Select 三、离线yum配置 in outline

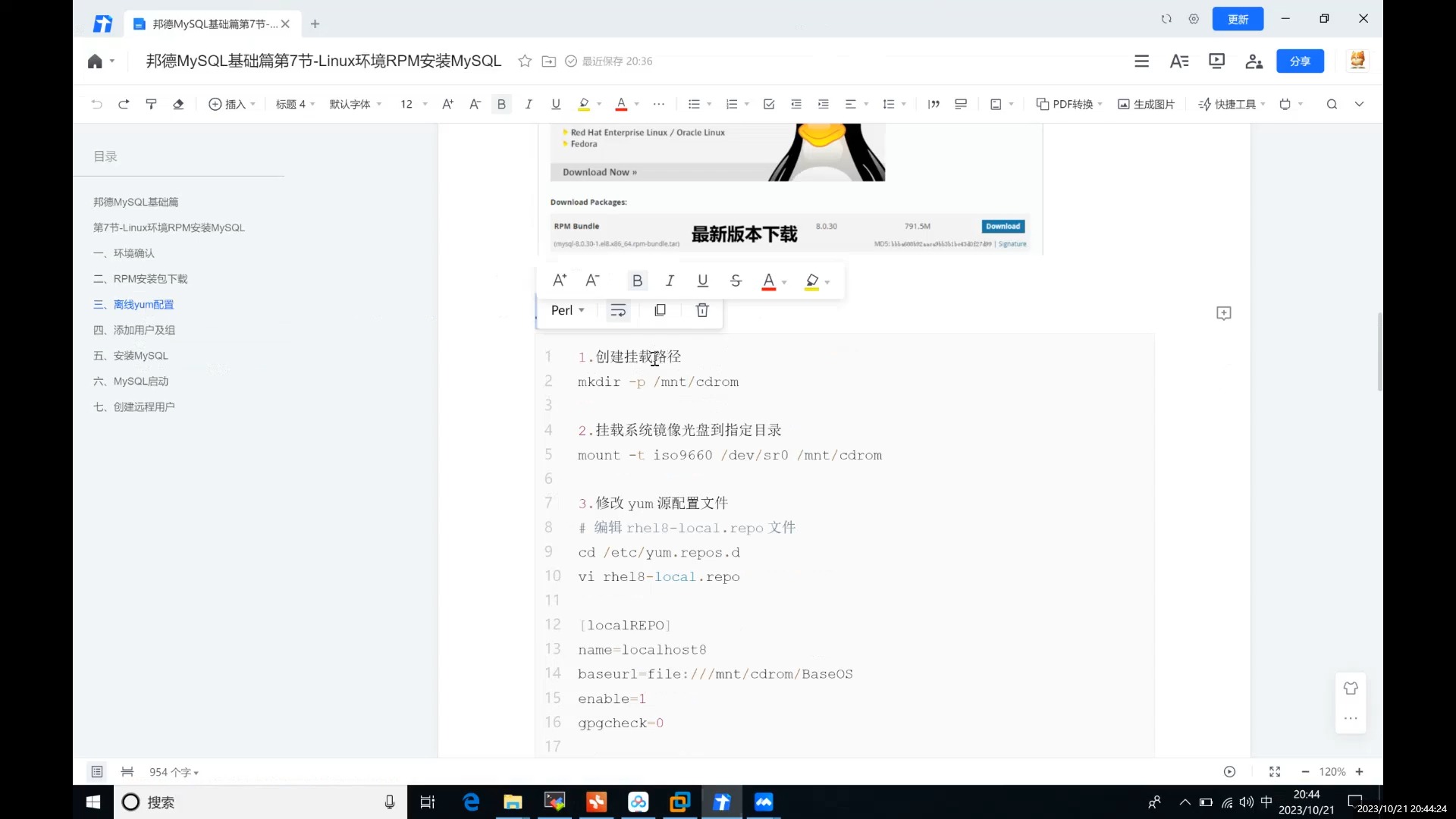(143, 304)
